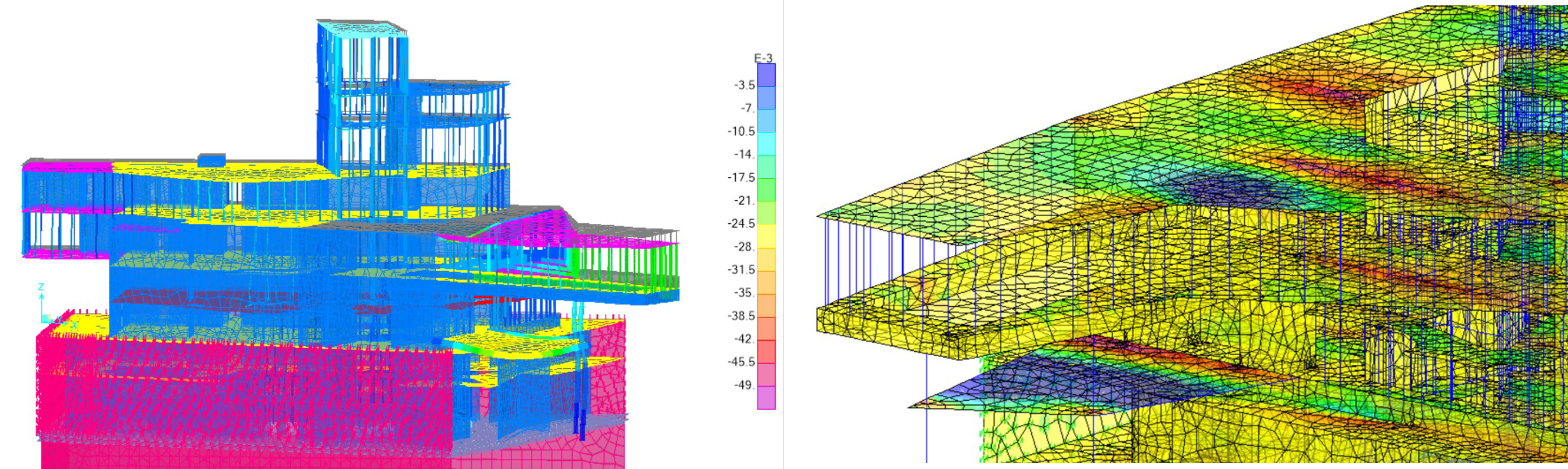Select the dark blue top legend swatch

point(766,75)
